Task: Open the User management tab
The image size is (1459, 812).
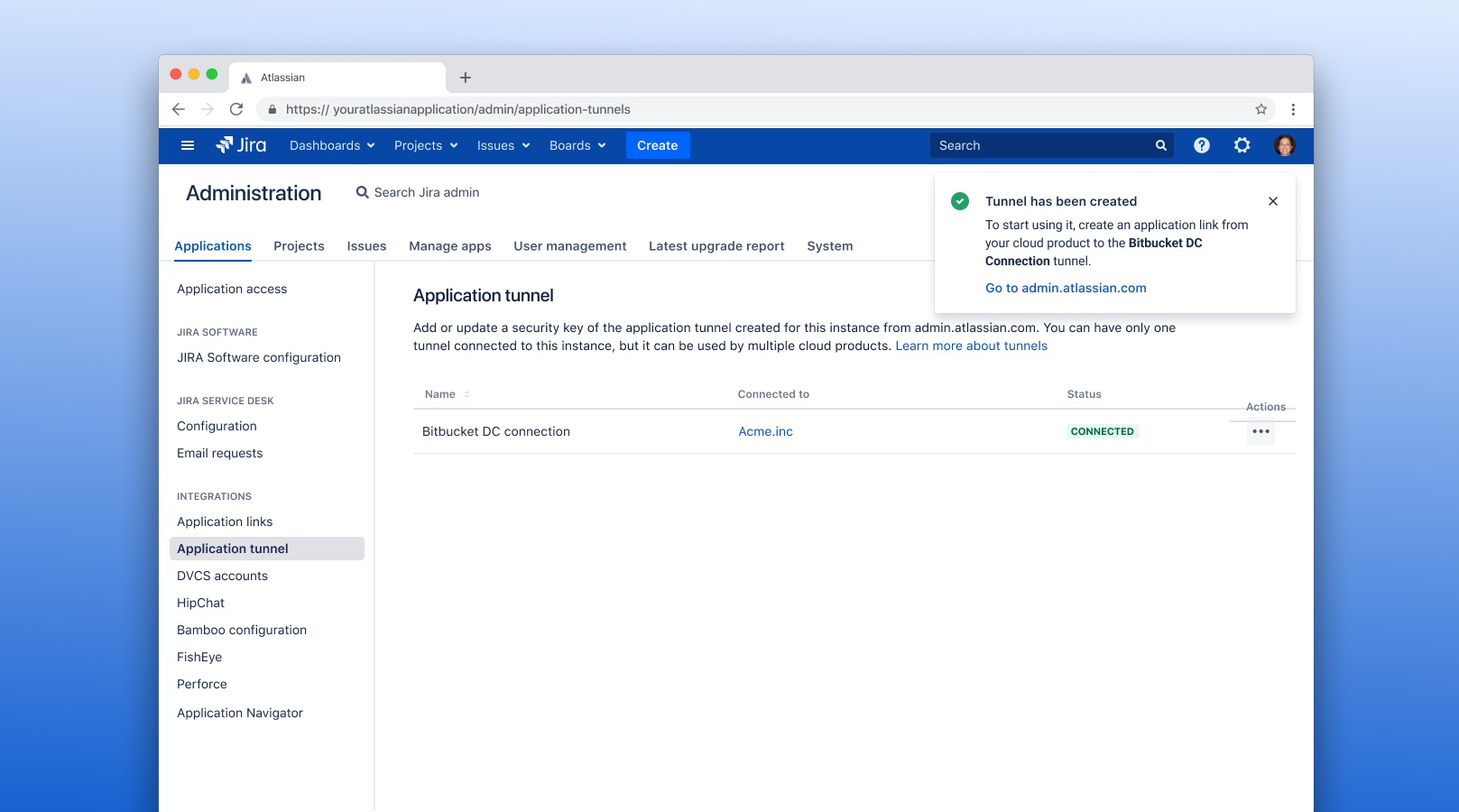Action: [x=570, y=246]
